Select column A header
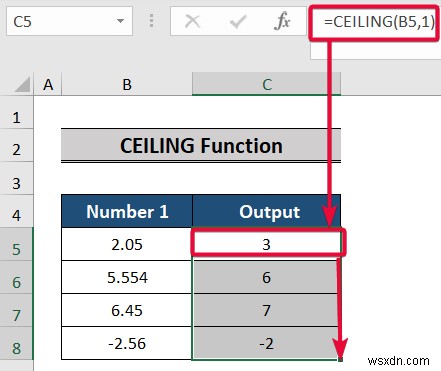Viewport: 441px width, 371px height. click(48, 85)
